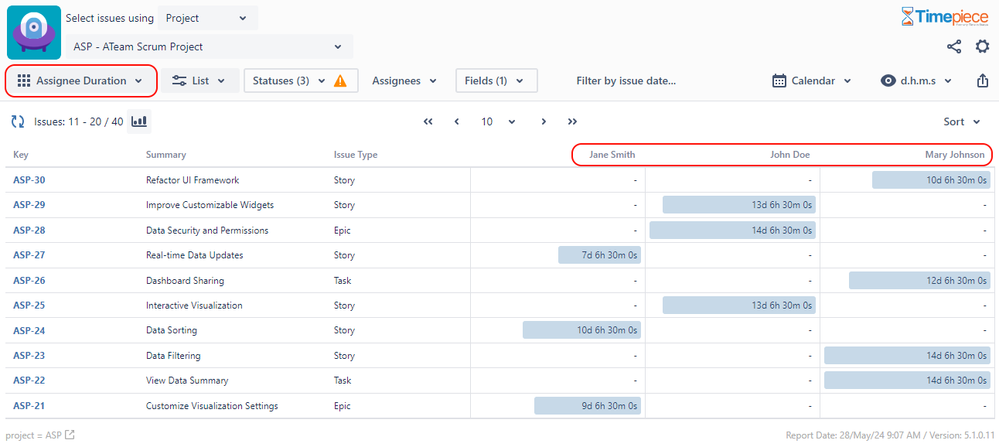
Task: Click the export icon at top right
Action: [982, 81]
